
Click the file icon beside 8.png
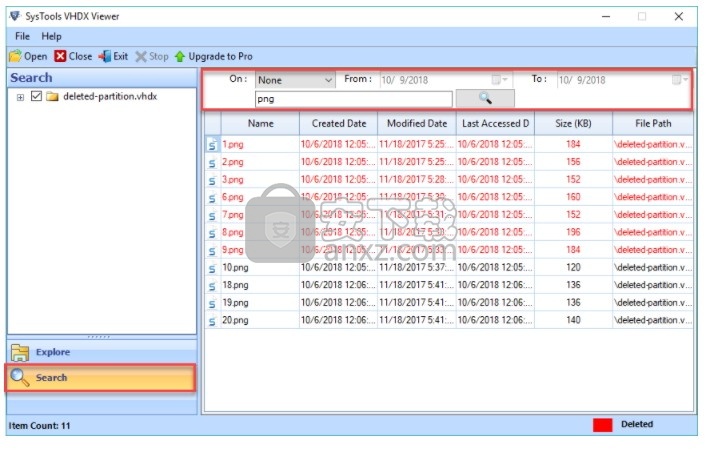tap(212, 233)
